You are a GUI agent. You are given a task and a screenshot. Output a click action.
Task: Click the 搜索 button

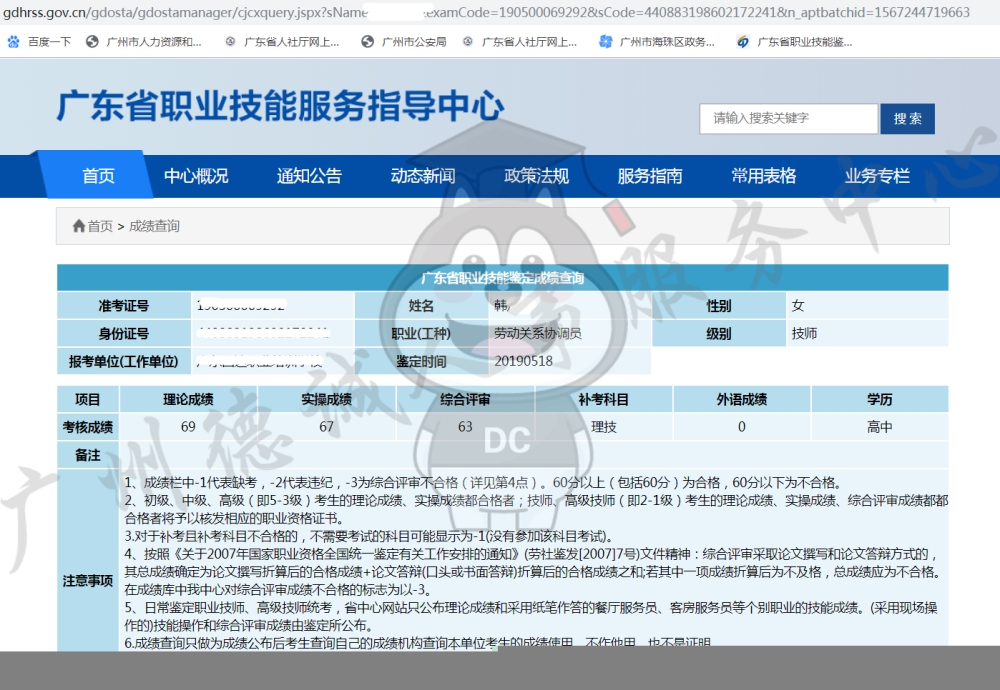pos(908,119)
